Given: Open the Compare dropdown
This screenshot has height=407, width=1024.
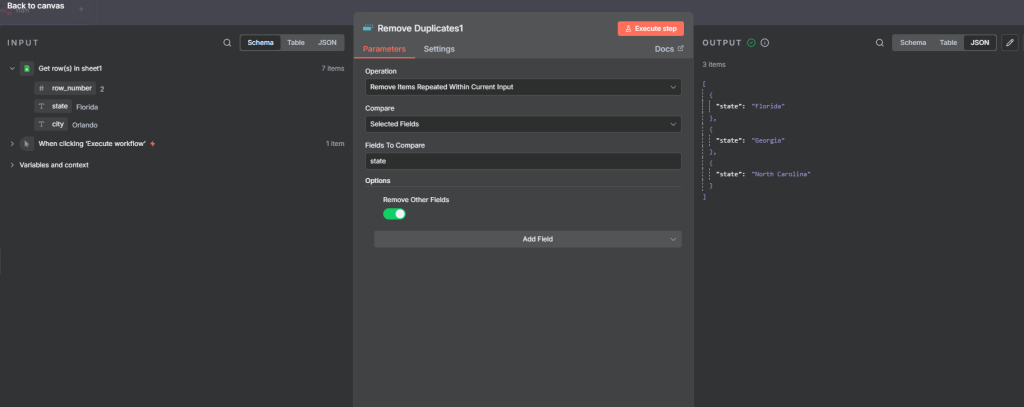Looking at the screenshot, I should 524,124.
